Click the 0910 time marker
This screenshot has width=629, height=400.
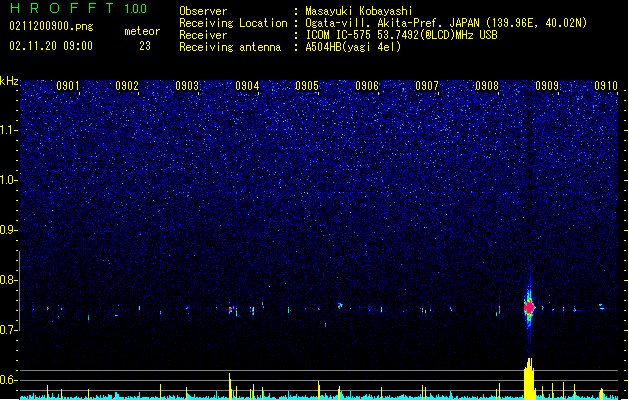pos(606,85)
